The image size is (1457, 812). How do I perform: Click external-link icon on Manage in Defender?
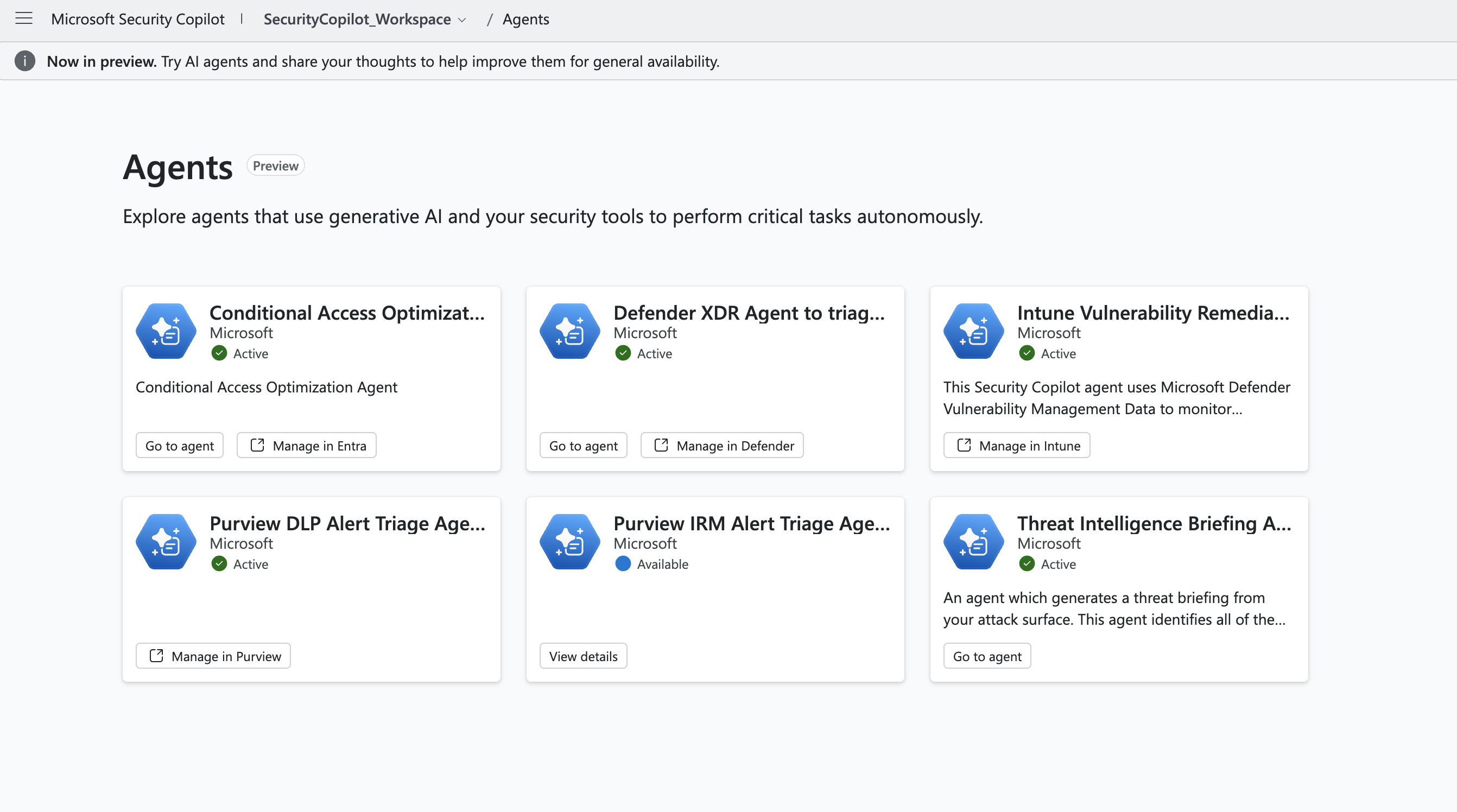(661, 446)
